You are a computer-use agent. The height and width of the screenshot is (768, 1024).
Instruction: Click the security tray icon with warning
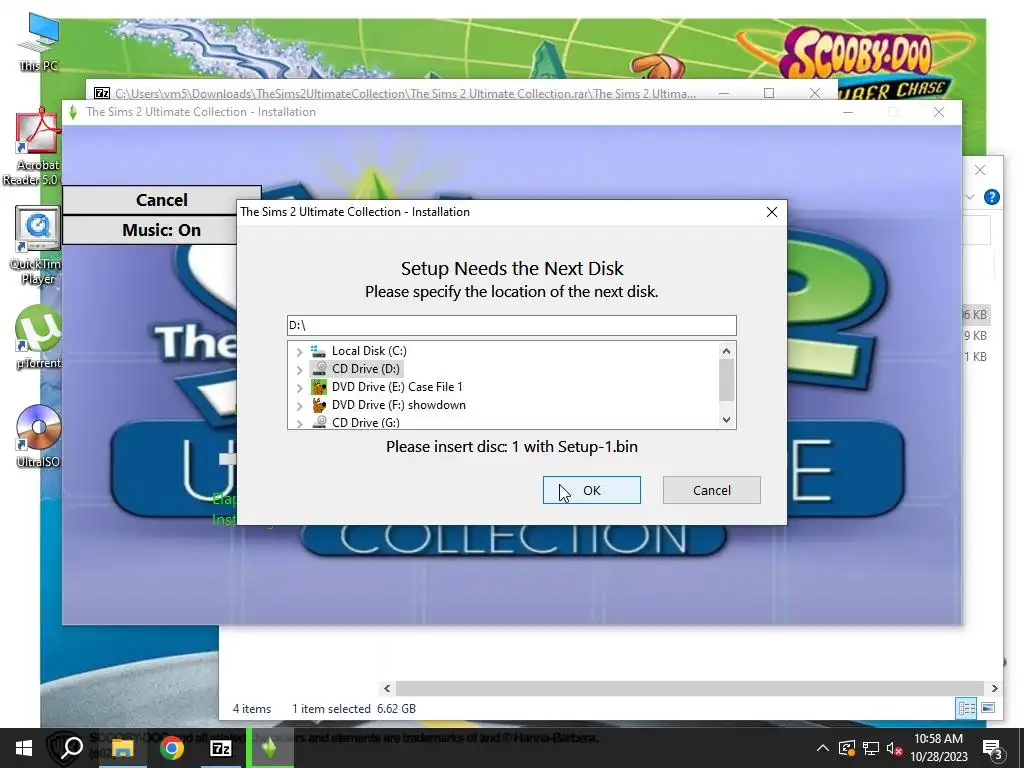(x=846, y=748)
